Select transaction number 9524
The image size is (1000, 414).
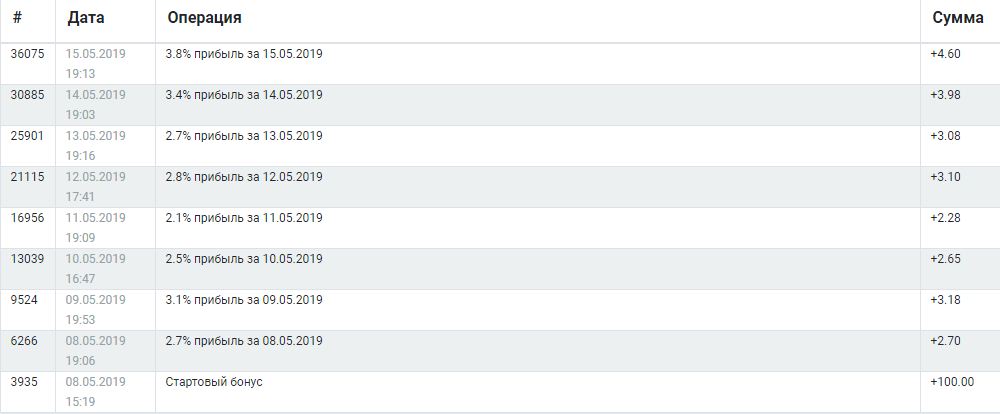click(x=24, y=300)
